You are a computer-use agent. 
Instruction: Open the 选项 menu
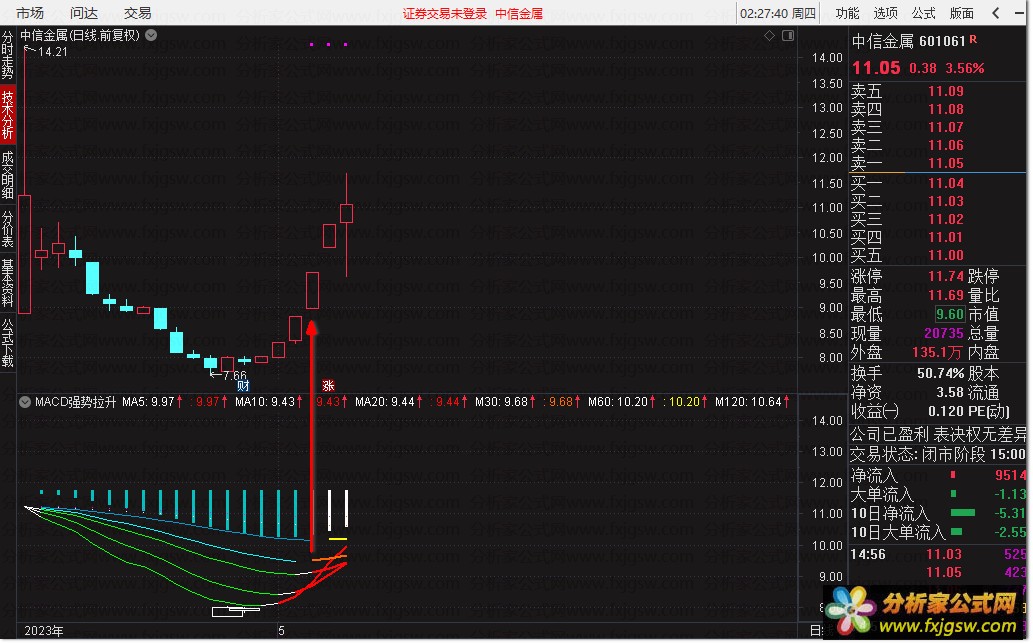(x=885, y=13)
